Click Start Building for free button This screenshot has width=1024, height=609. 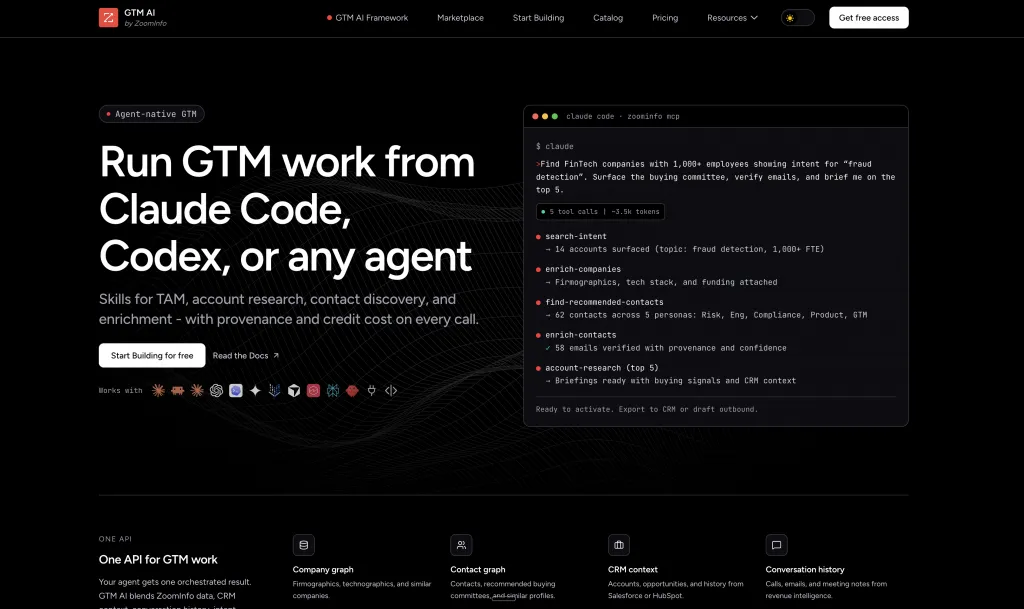point(152,356)
